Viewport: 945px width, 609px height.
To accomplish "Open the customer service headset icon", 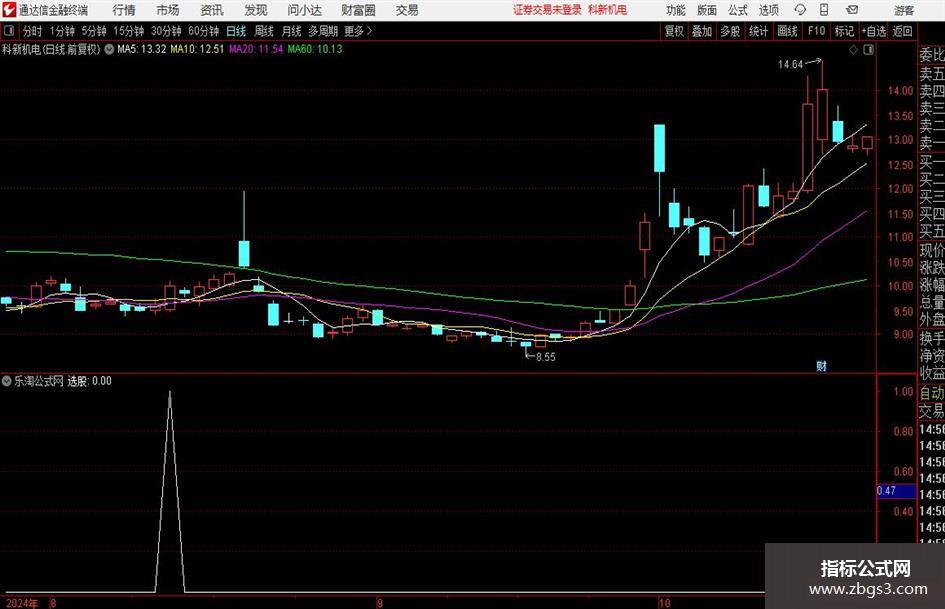I will 800,10.
